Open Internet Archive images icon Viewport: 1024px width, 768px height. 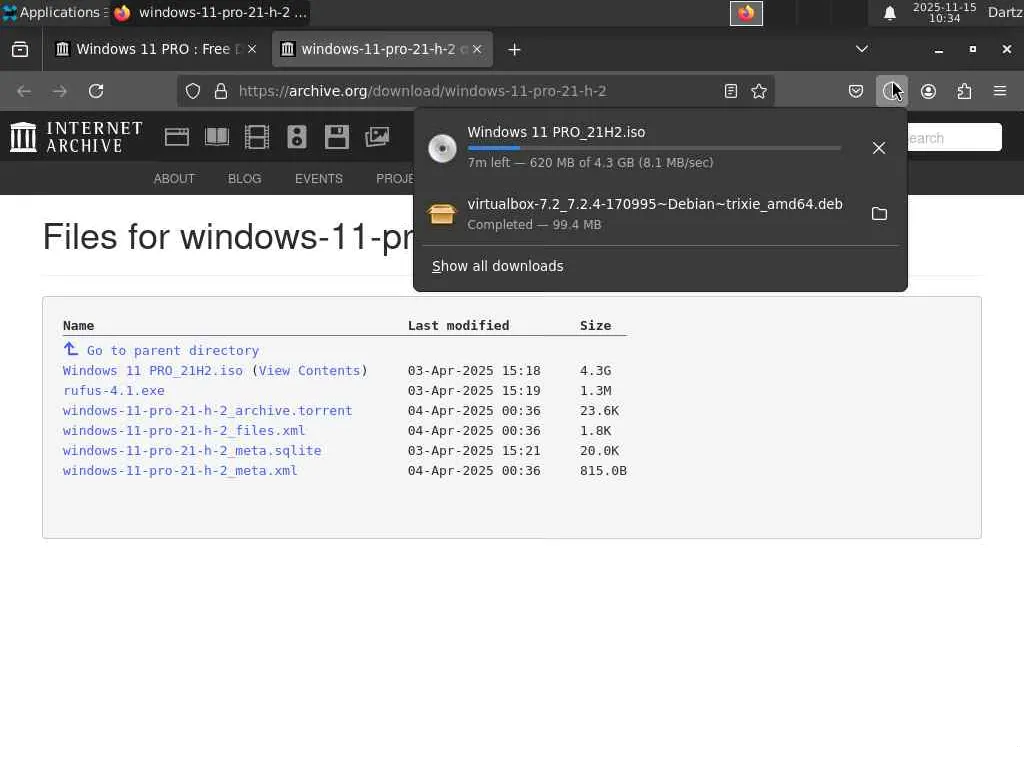tap(377, 137)
